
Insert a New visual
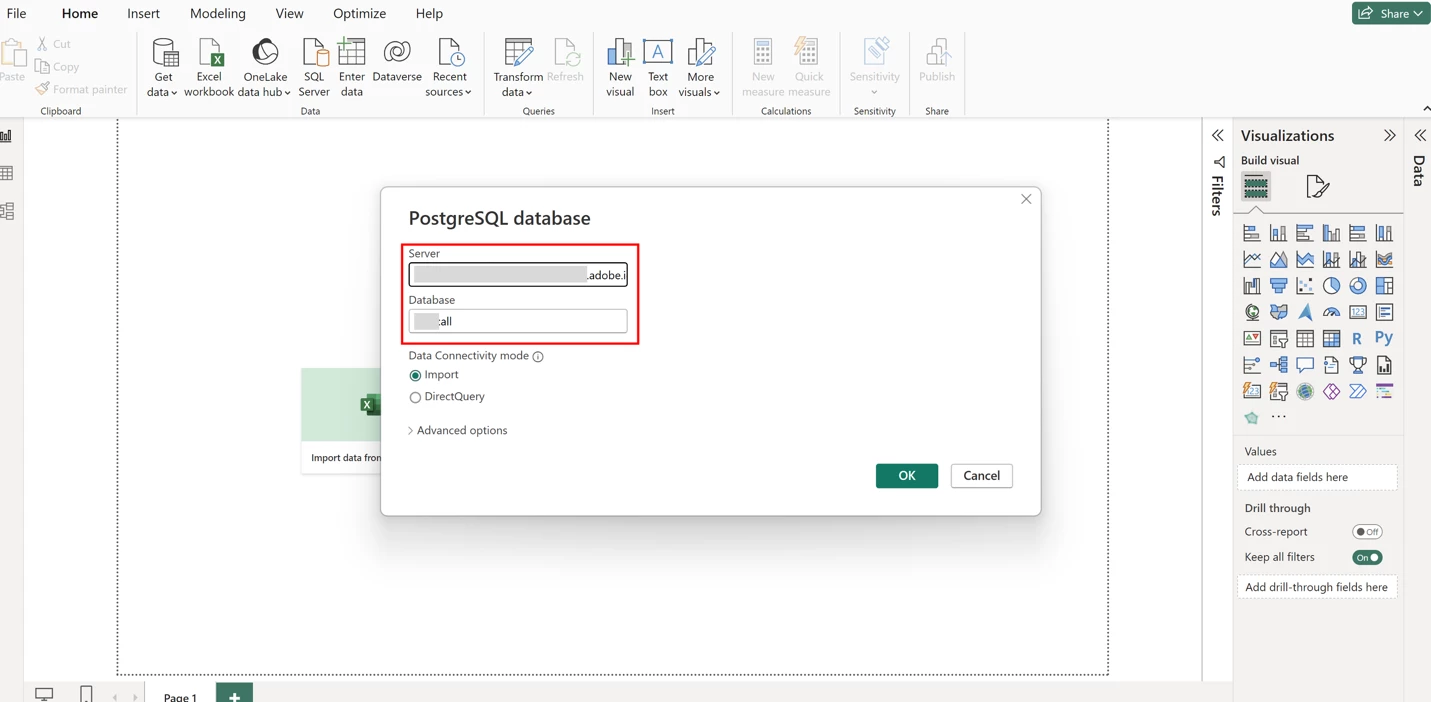point(620,68)
